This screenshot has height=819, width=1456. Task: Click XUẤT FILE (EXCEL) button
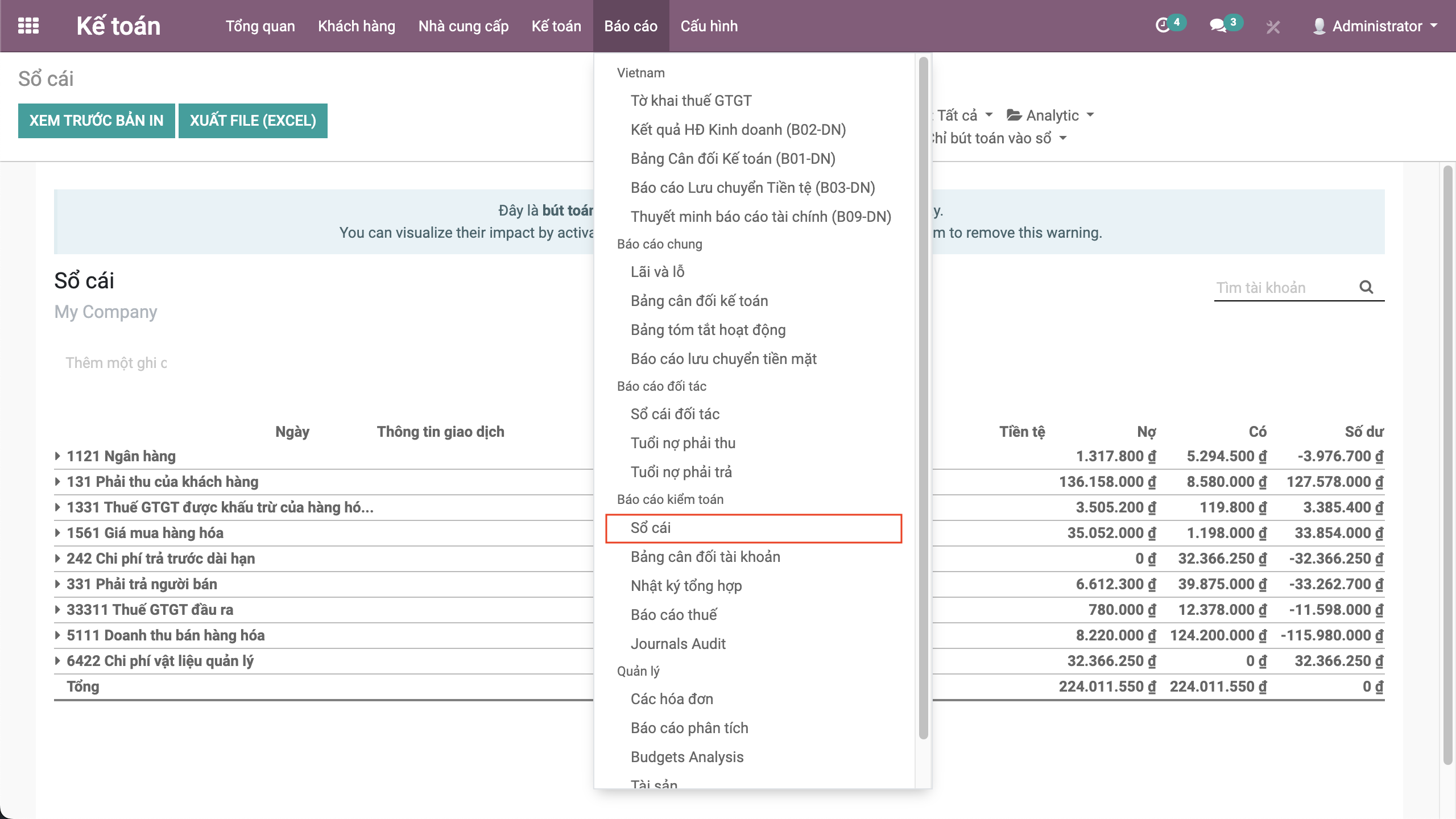tap(253, 121)
